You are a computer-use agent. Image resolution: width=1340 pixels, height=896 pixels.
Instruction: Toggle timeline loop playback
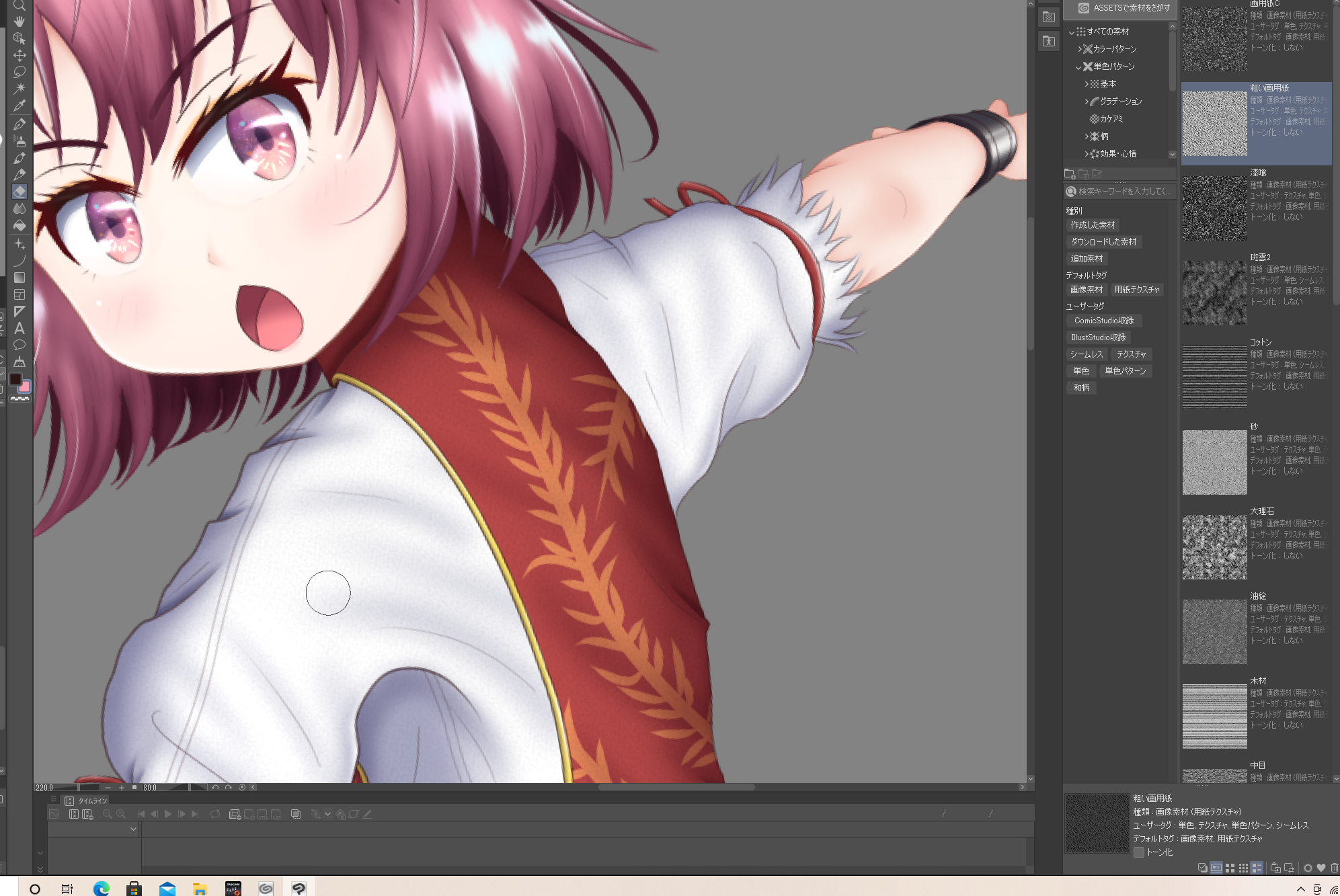point(215,814)
